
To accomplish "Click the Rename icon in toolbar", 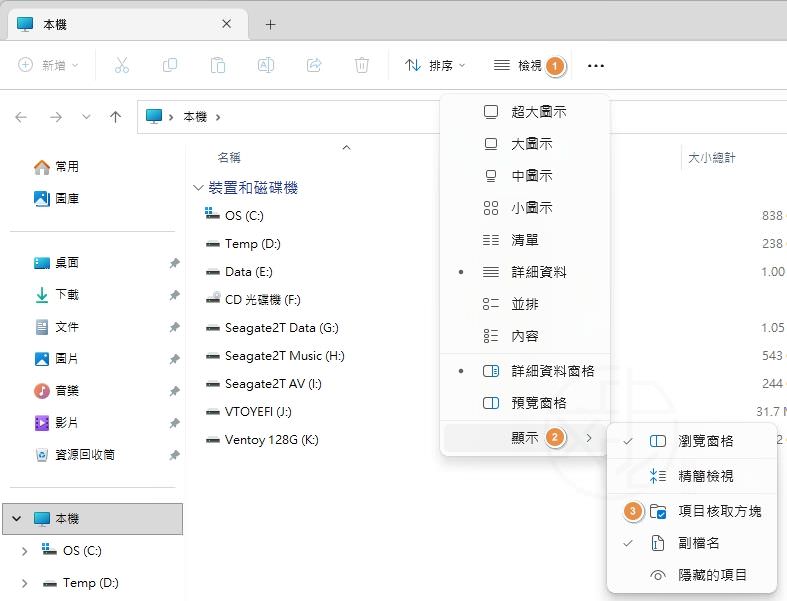I will (266, 65).
